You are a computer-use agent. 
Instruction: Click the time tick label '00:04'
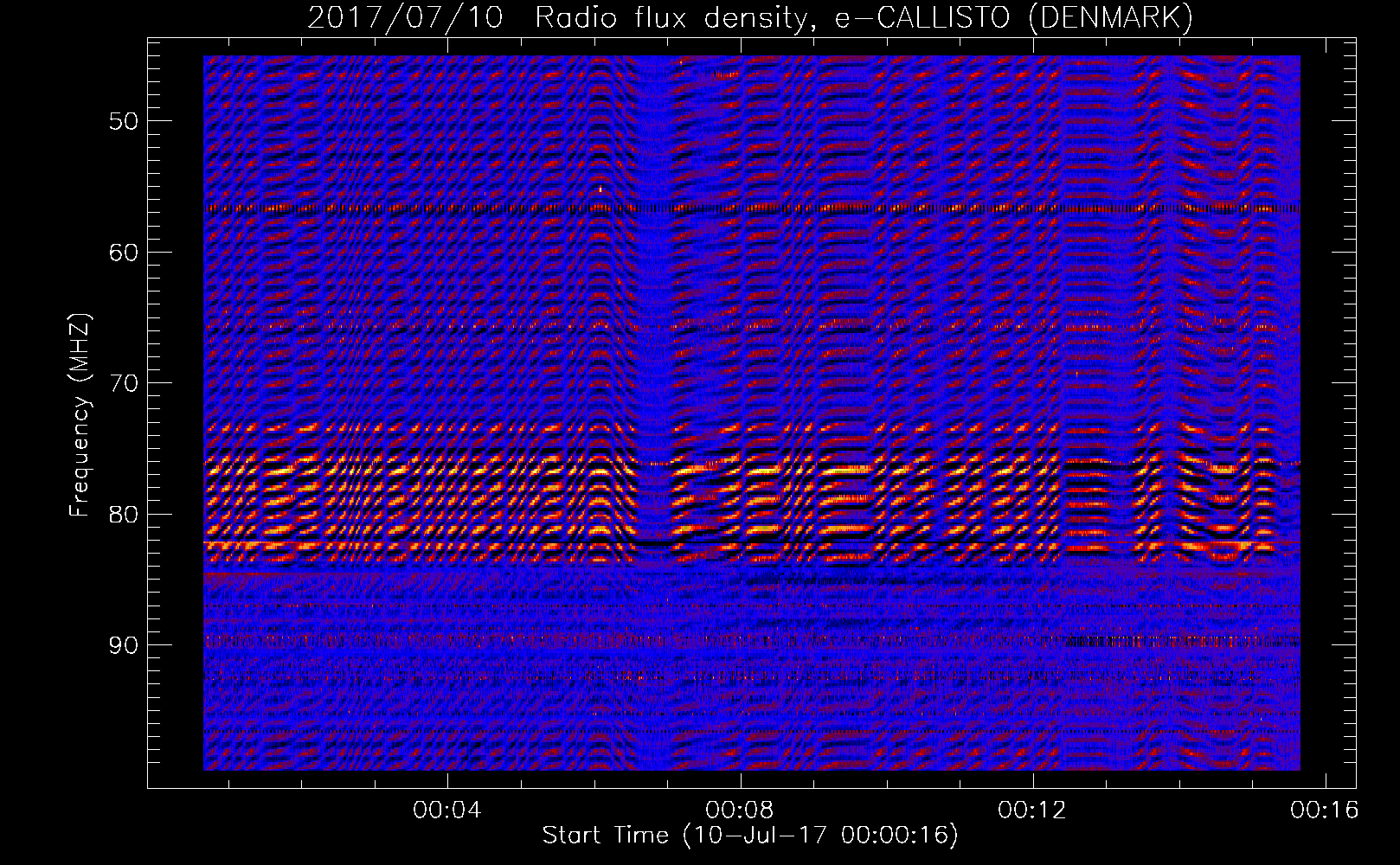point(447,811)
